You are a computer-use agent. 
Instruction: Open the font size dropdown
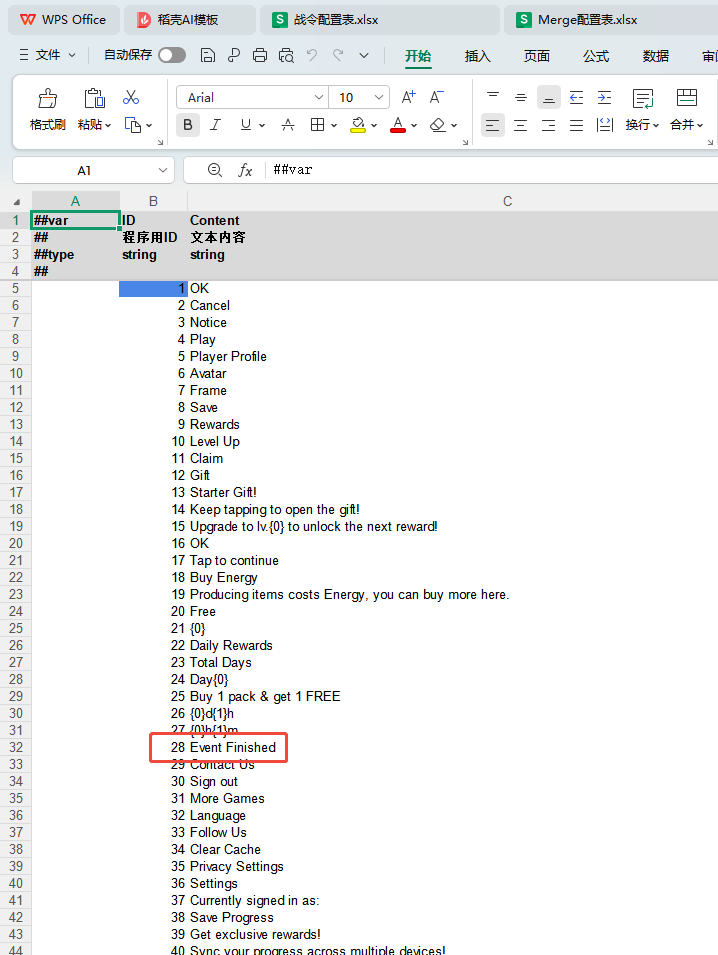[x=379, y=97]
